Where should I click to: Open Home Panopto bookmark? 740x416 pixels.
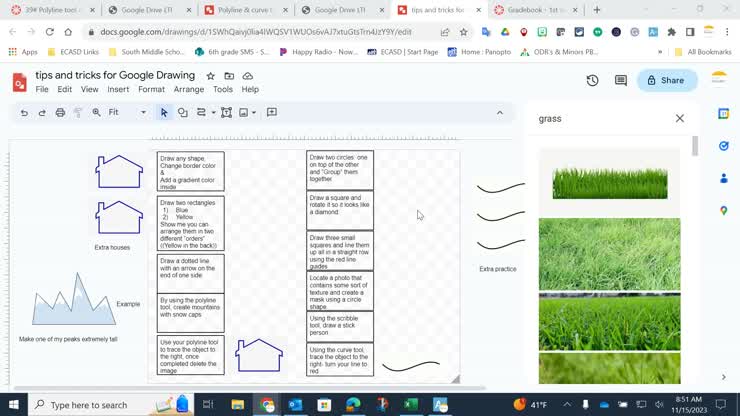click(x=479, y=52)
